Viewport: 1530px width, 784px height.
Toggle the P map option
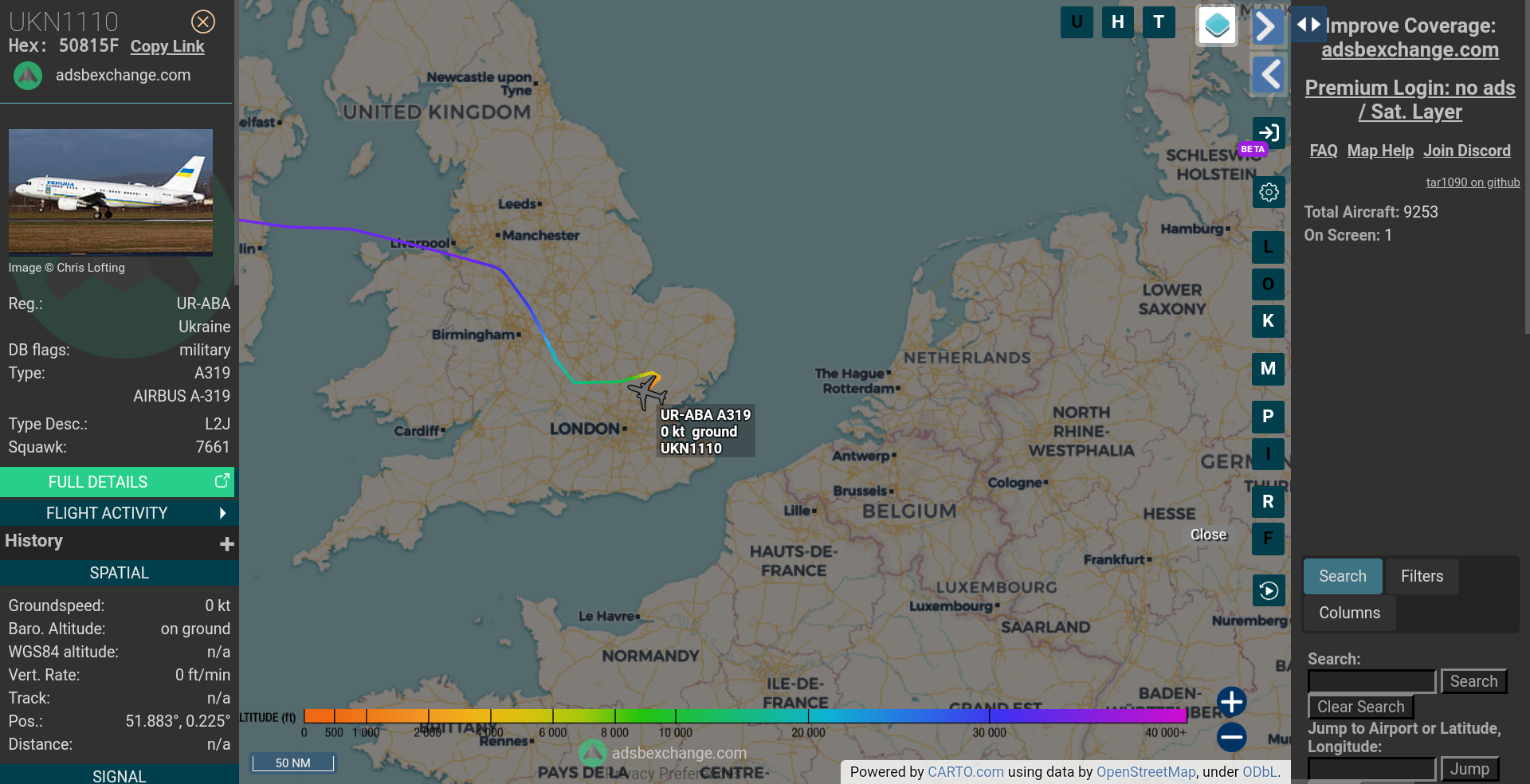click(1268, 417)
